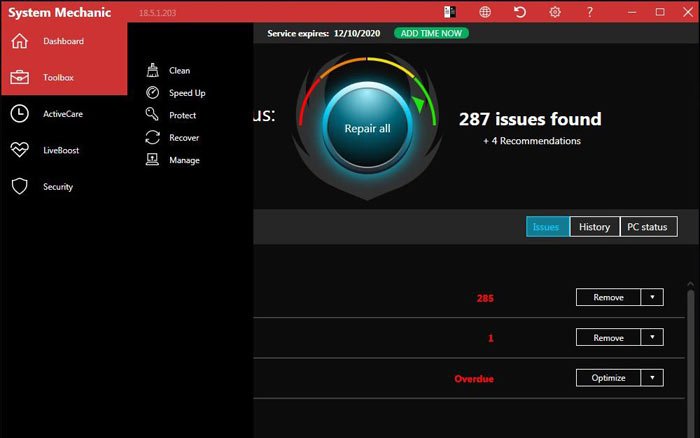The width and height of the screenshot is (700, 438).
Task: Click the help question mark icon
Action: pyautogui.click(x=590, y=12)
